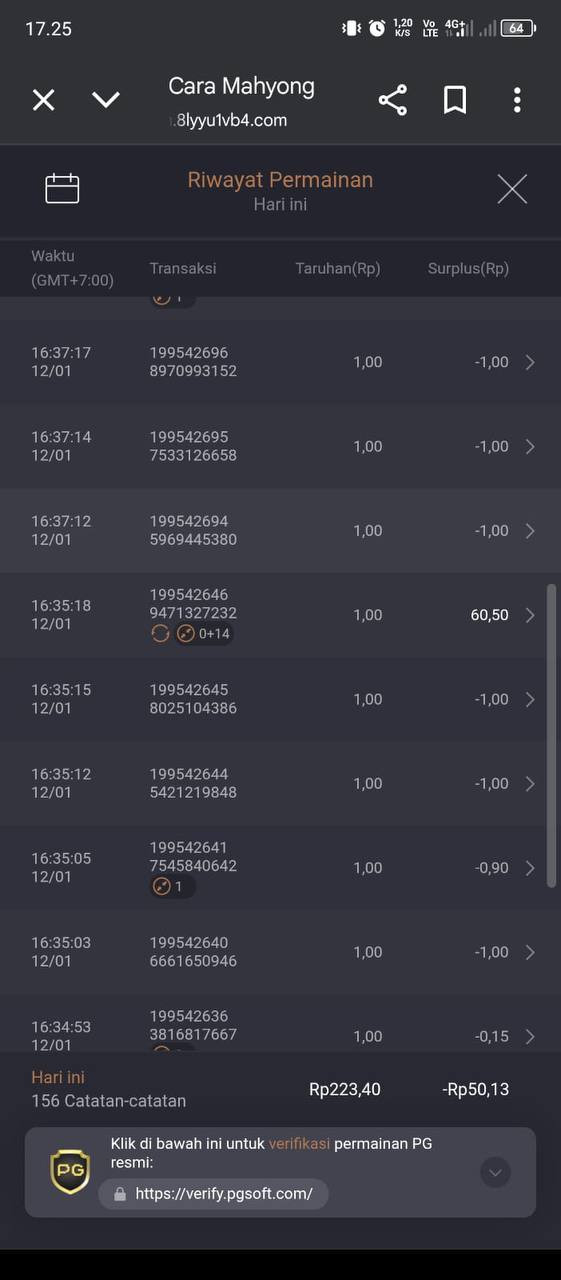Open the calendar date picker icon
This screenshot has height=1280, width=561.
click(x=62, y=188)
